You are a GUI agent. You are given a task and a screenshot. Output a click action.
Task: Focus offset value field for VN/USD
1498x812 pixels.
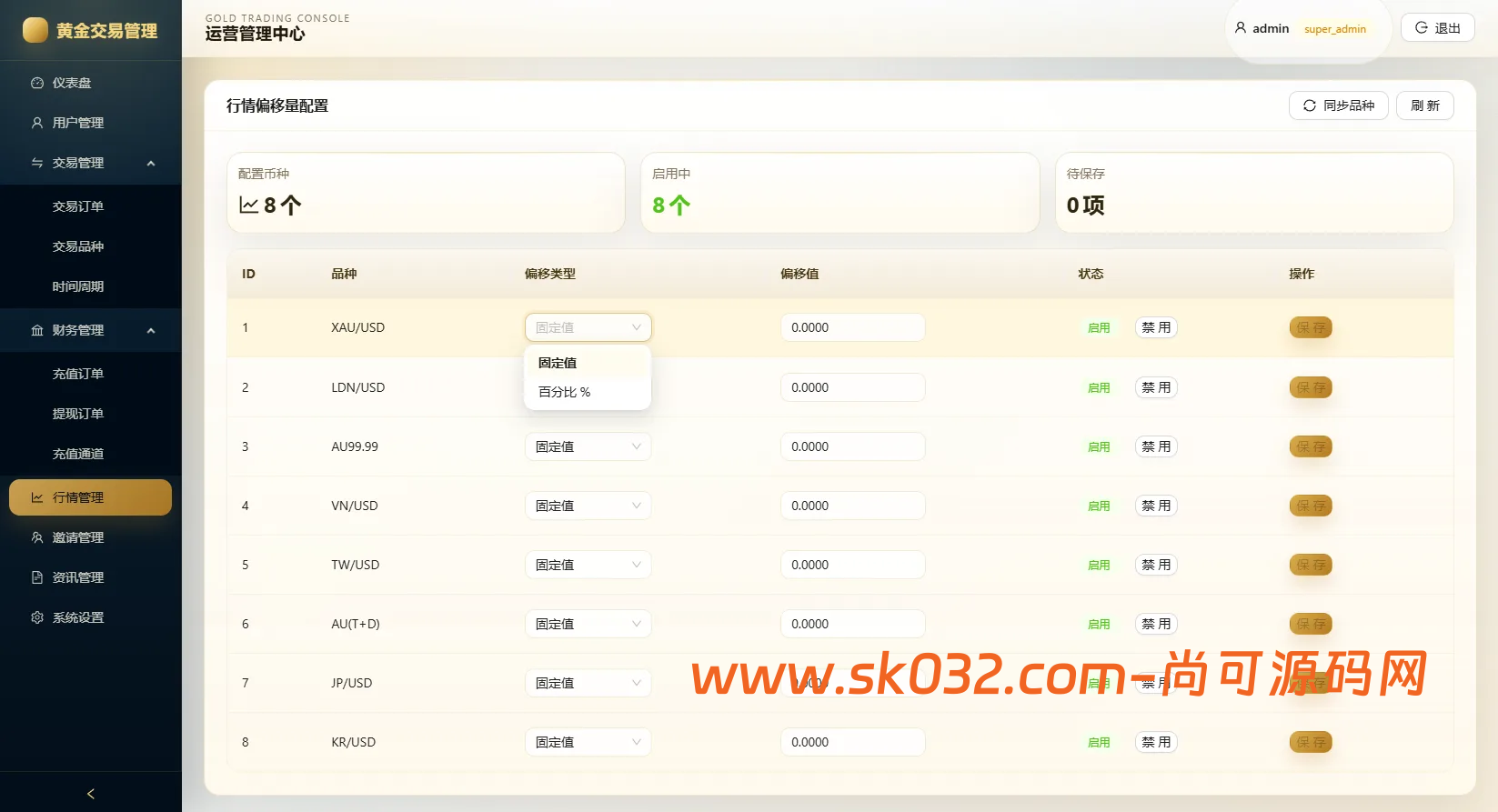tap(853, 506)
